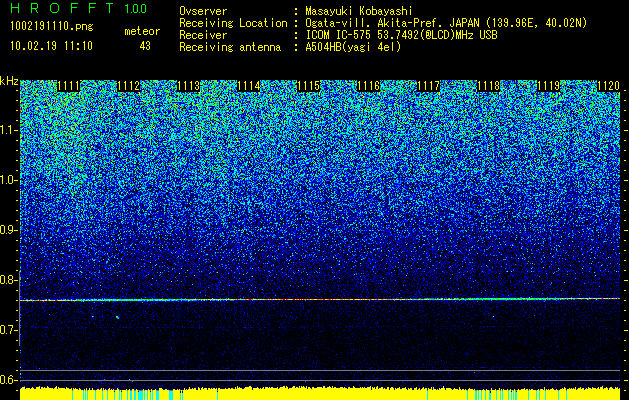The width and height of the screenshot is (629, 400).
Task: Click the 1112 time marker
Action: tap(129, 86)
